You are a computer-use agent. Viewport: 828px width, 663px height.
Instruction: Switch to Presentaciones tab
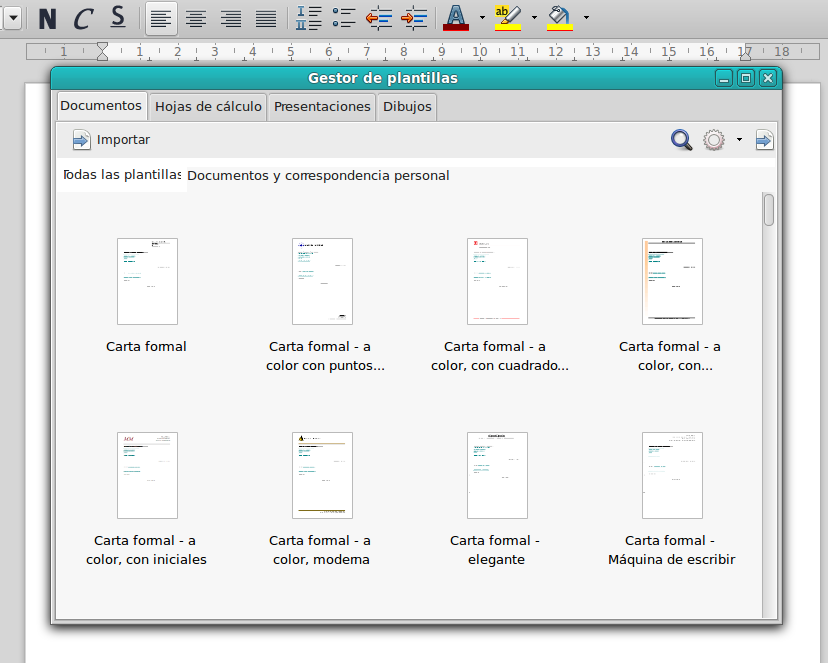coord(322,107)
